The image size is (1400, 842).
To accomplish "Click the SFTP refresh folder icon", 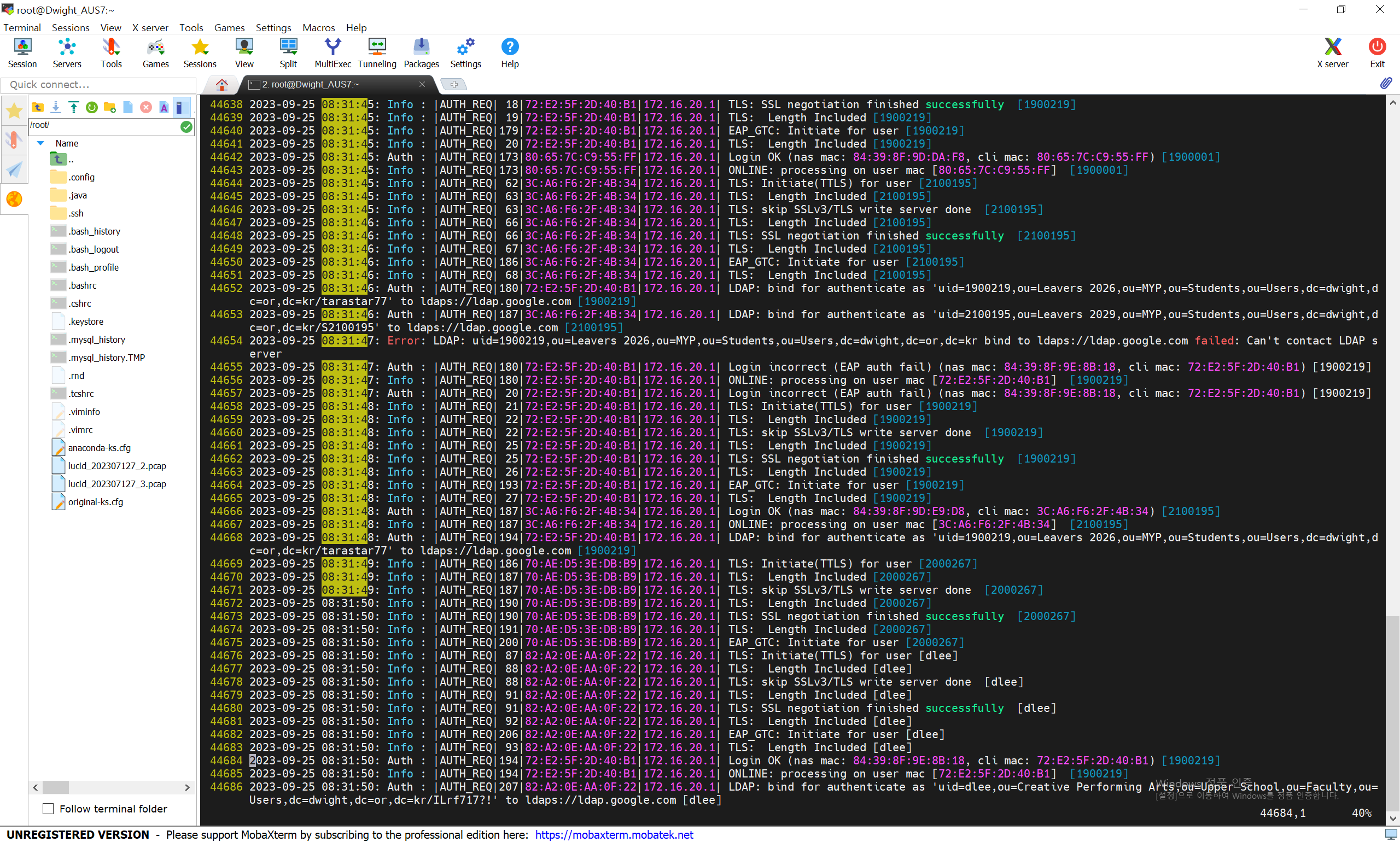I will pyautogui.click(x=91, y=107).
